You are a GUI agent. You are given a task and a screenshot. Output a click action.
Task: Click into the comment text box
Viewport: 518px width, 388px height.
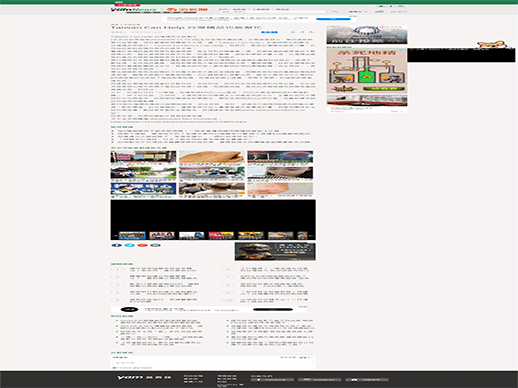[x=213, y=363]
